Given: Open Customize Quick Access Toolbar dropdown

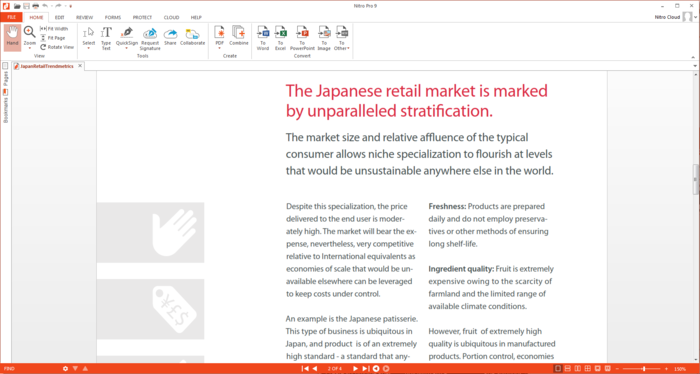Looking at the screenshot, I should tap(71, 6).
